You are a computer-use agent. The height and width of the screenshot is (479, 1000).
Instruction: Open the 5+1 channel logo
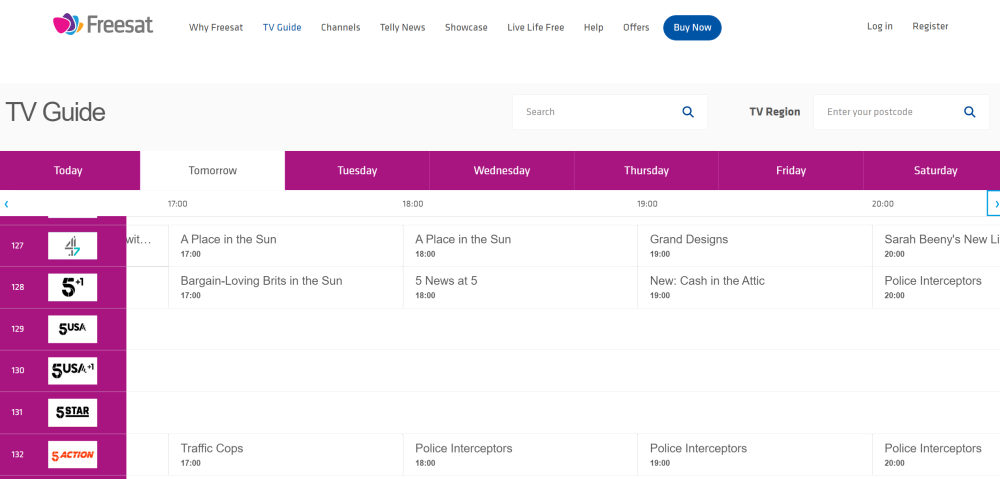pyautogui.click(x=73, y=287)
